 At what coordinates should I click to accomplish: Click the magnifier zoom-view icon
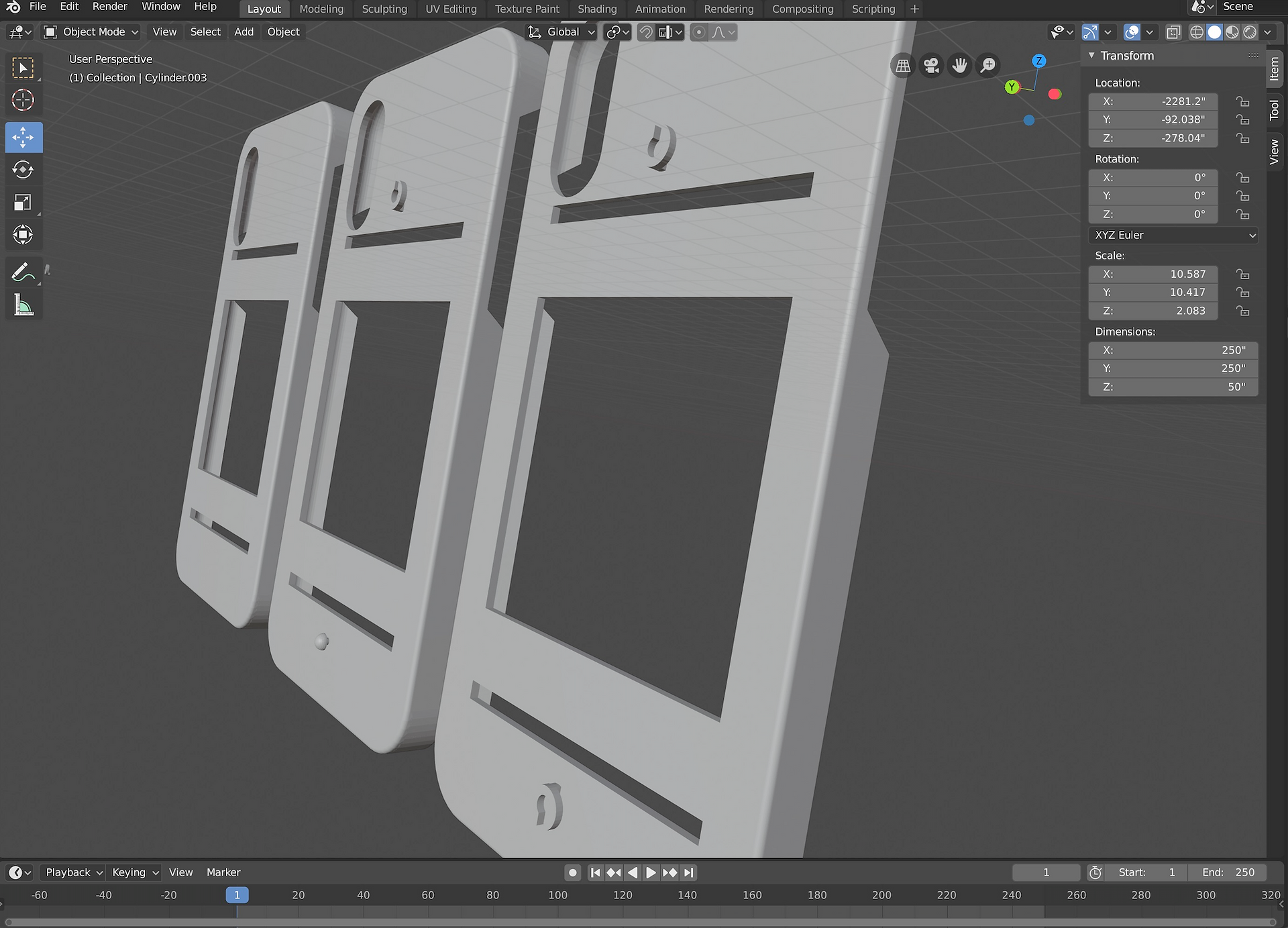pyautogui.click(x=988, y=66)
